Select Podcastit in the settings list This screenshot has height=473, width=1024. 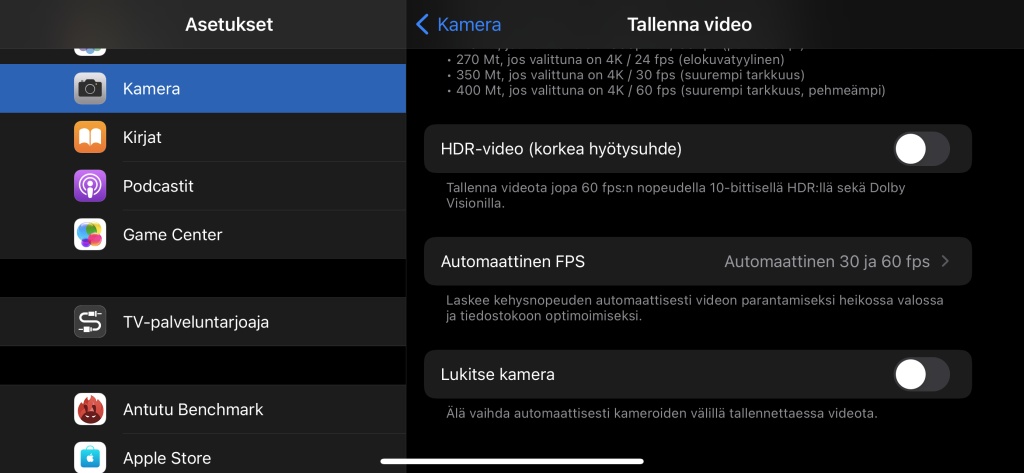pos(203,186)
